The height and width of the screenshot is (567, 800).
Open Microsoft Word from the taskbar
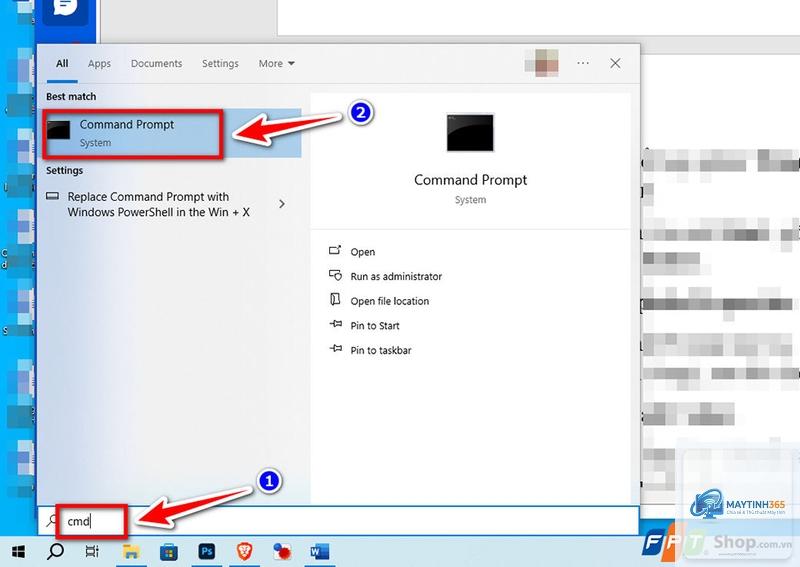click(x=319, y=552)
